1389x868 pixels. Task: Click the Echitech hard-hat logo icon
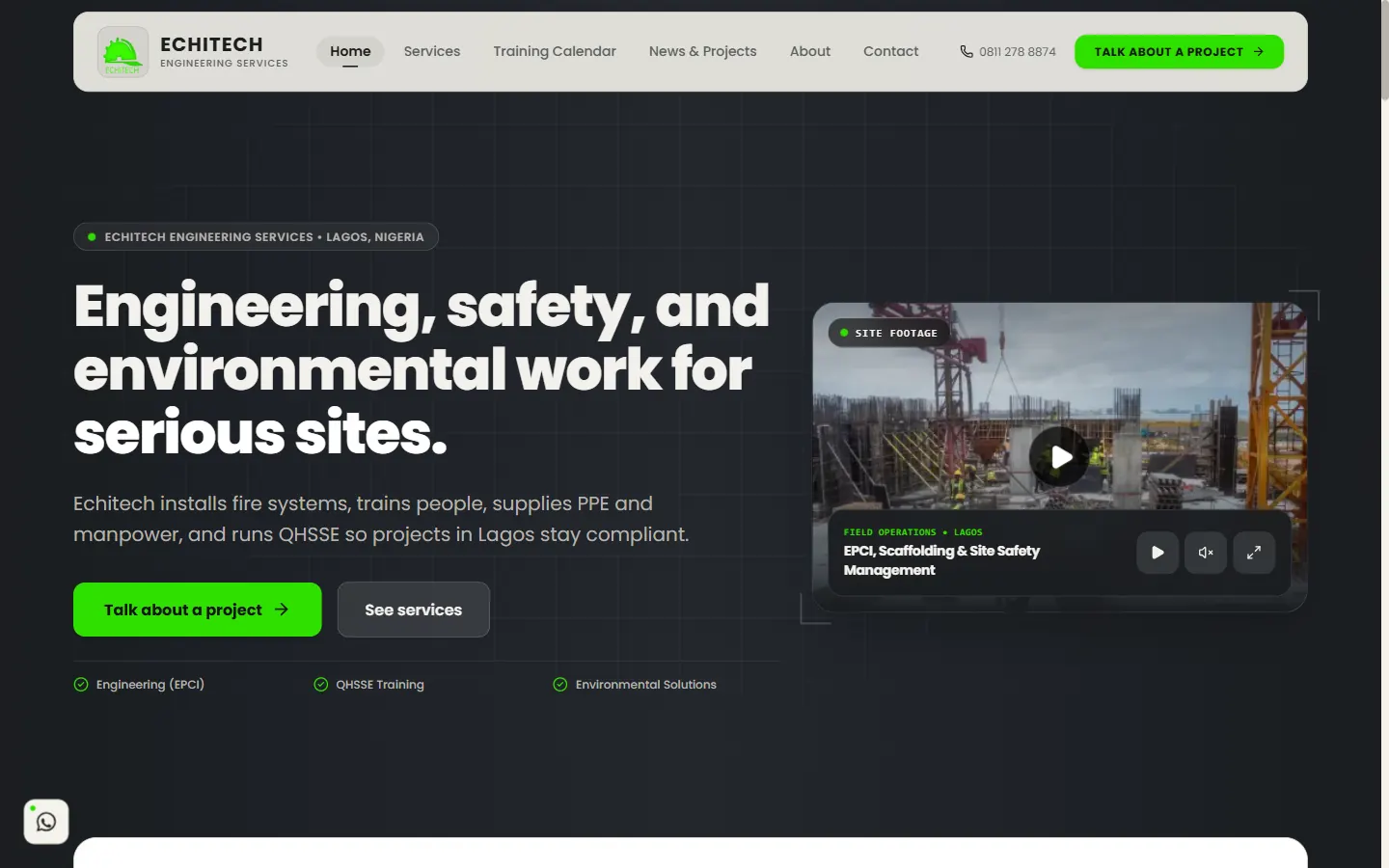[123, 52]
